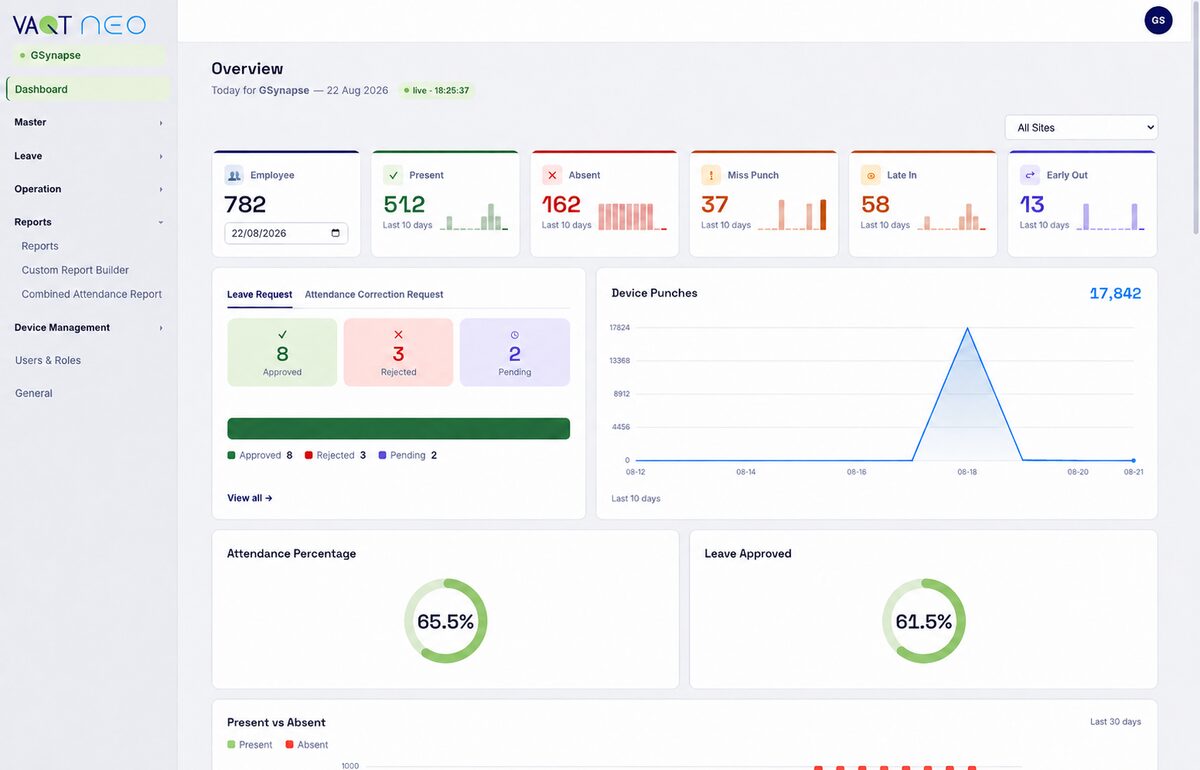Open the All Sites dropdown
This screenshot has height=770, width=1200.
coord(1081,127)
